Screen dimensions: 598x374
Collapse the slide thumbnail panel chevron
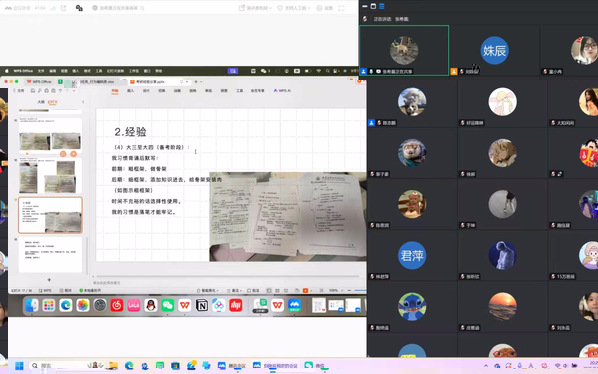[83, 102]
